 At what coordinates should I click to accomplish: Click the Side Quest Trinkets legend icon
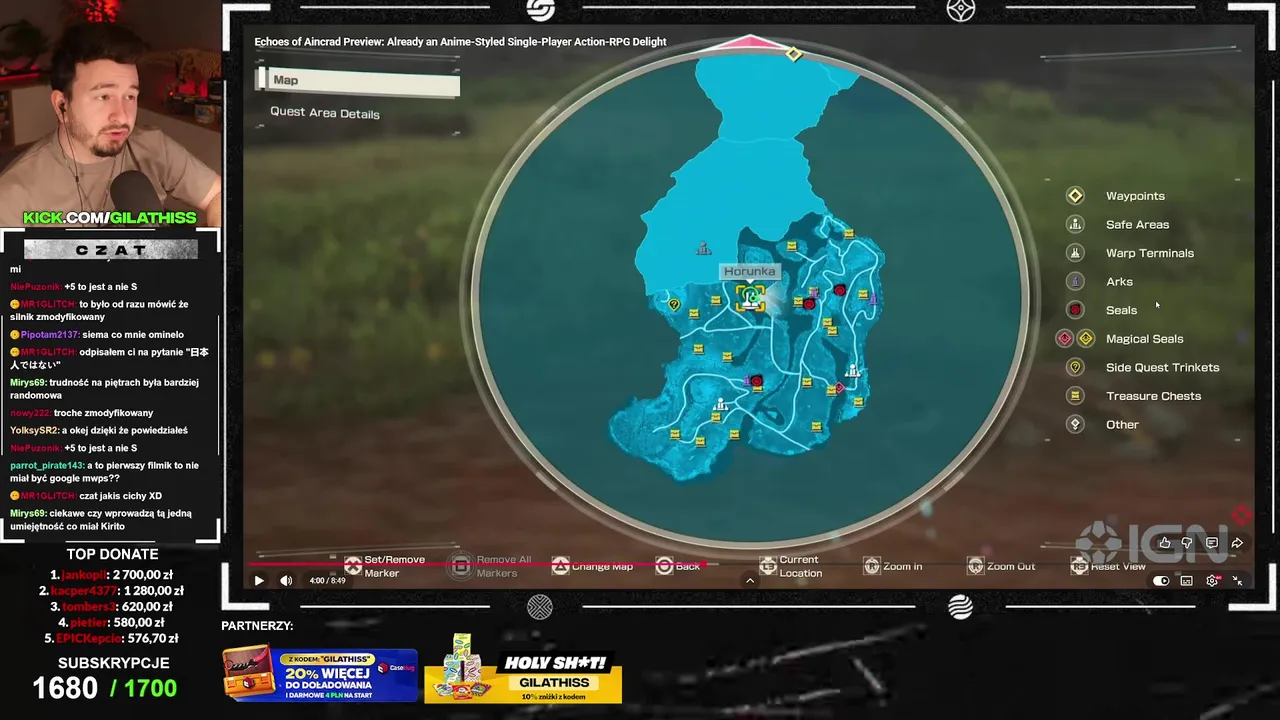[x=1075, y=367]
